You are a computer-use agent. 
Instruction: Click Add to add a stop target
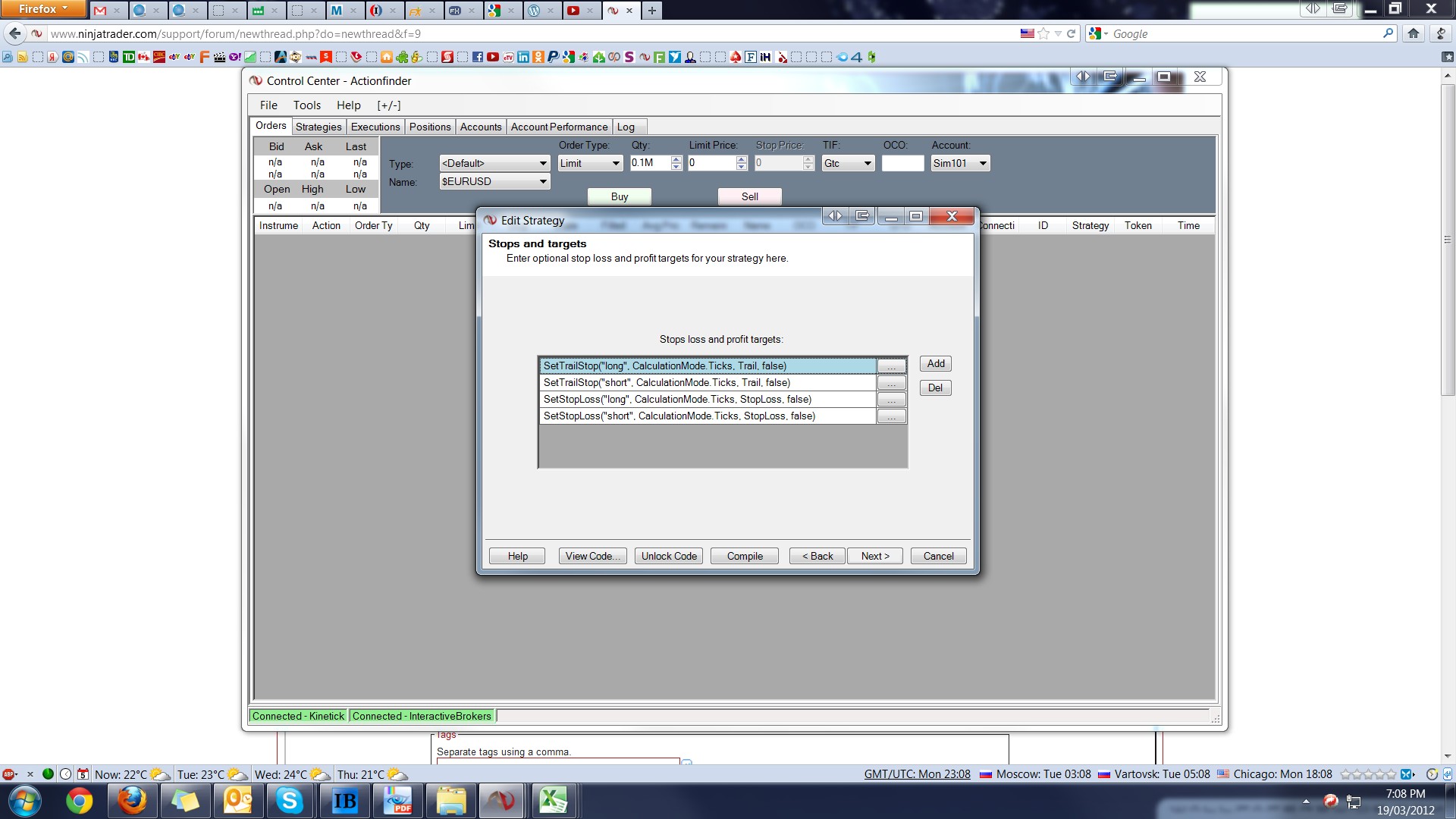click(936, 364)
